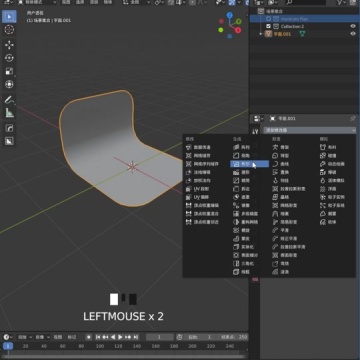360x360 pixels.
Task: Toggle checkbox on the highlighted outliner collection
Action: pyautogui.click(x=269, y=19)
